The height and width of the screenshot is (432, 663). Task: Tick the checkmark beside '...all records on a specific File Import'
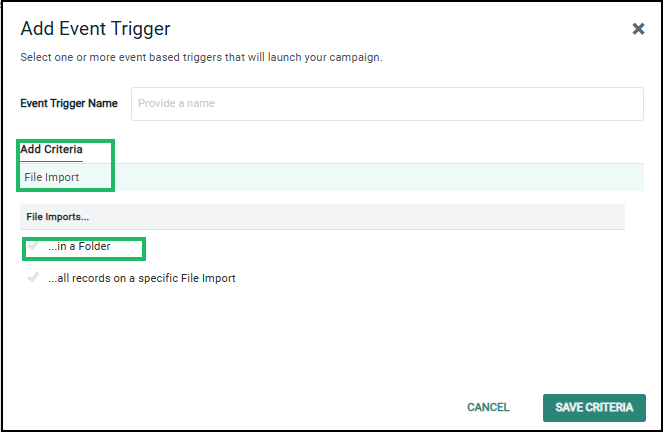pos(34,278)
